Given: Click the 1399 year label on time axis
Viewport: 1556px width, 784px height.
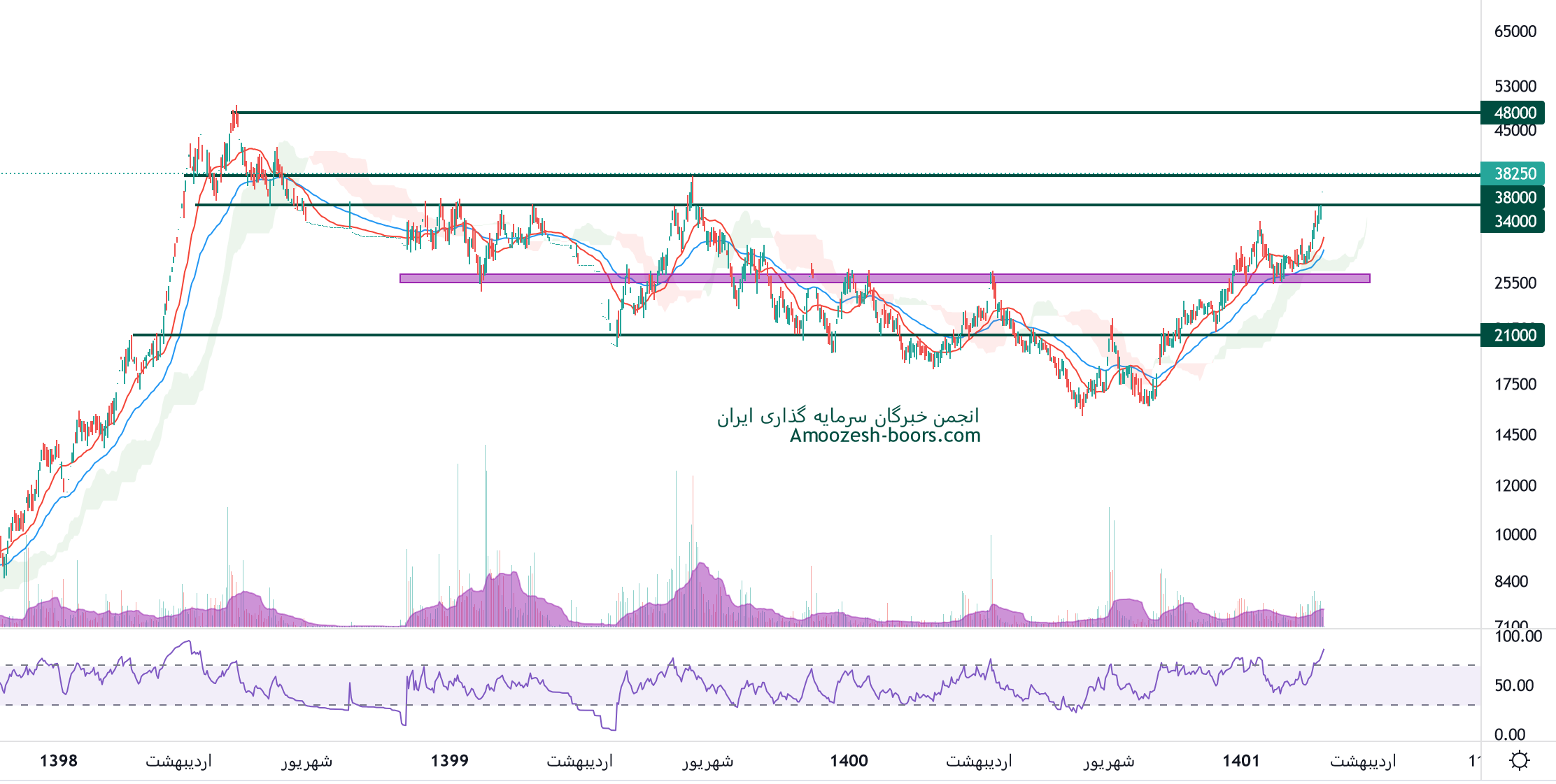Looking at the screenshot, I should [x=449, y=761].
